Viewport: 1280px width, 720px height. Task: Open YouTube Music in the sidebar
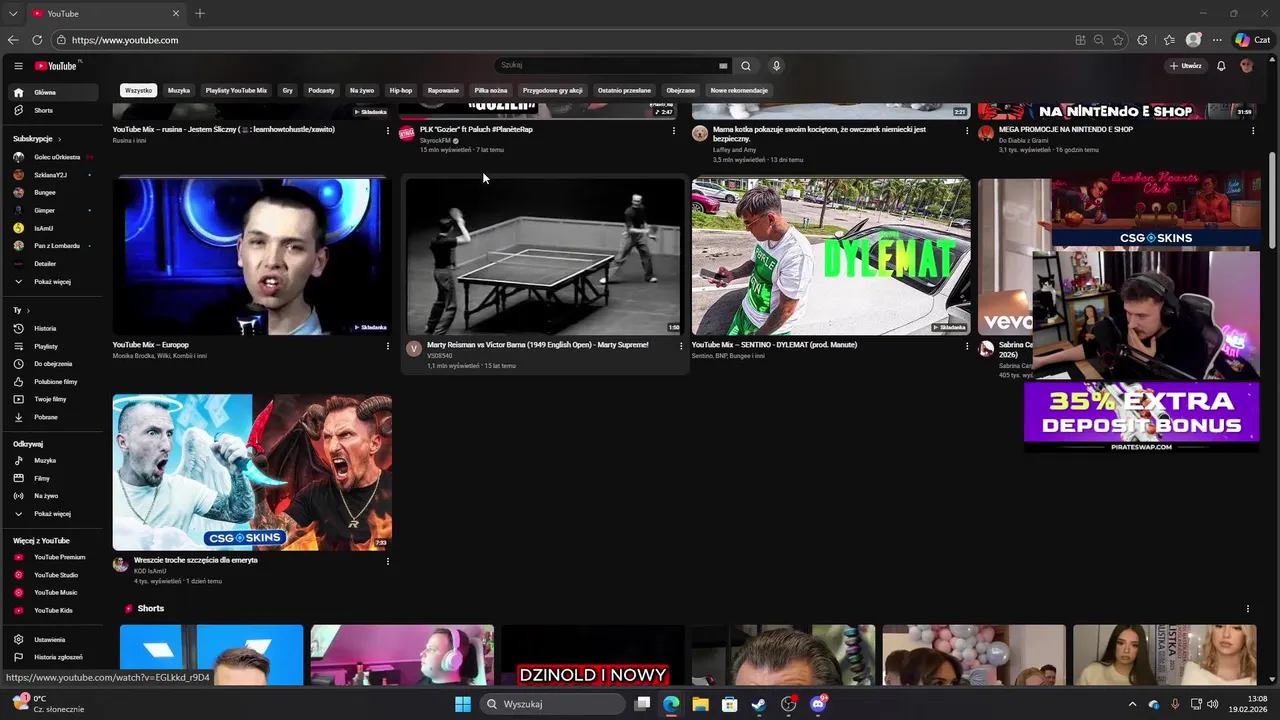52,592
